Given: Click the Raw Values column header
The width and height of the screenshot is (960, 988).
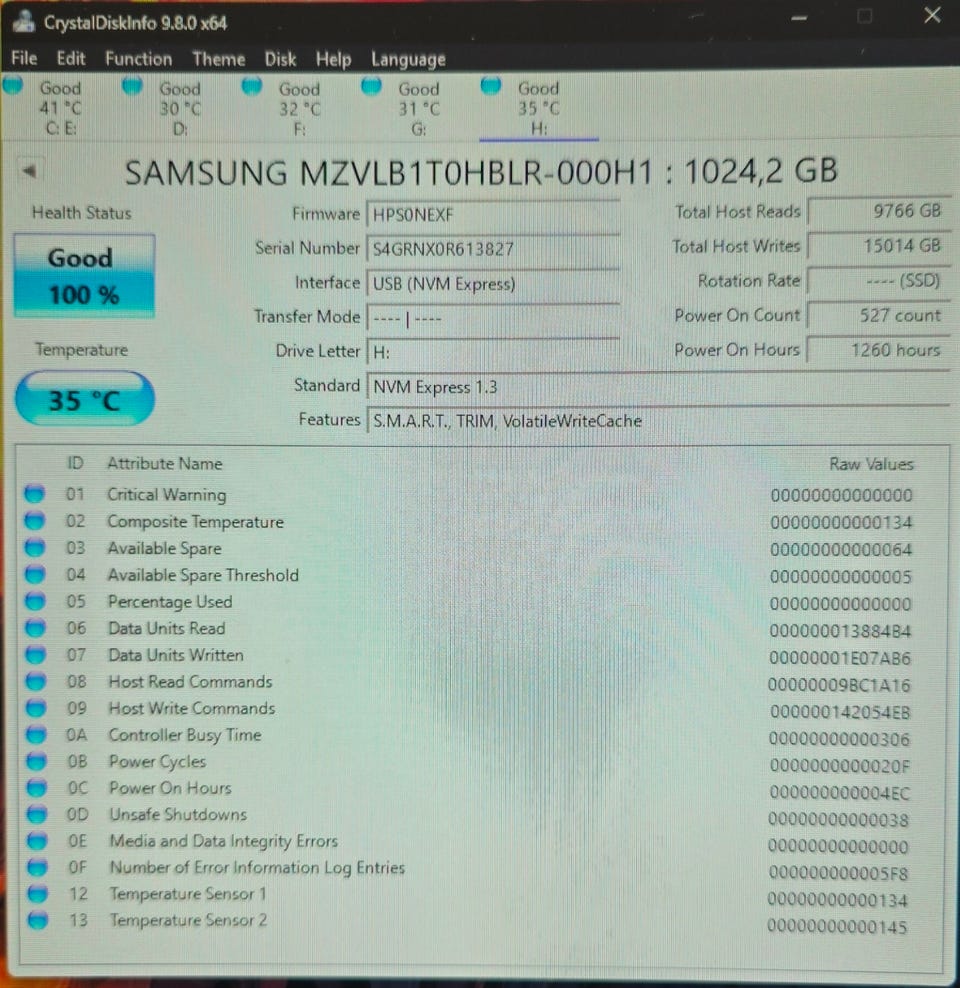Looking at the screenshot, I should [871, 464].
